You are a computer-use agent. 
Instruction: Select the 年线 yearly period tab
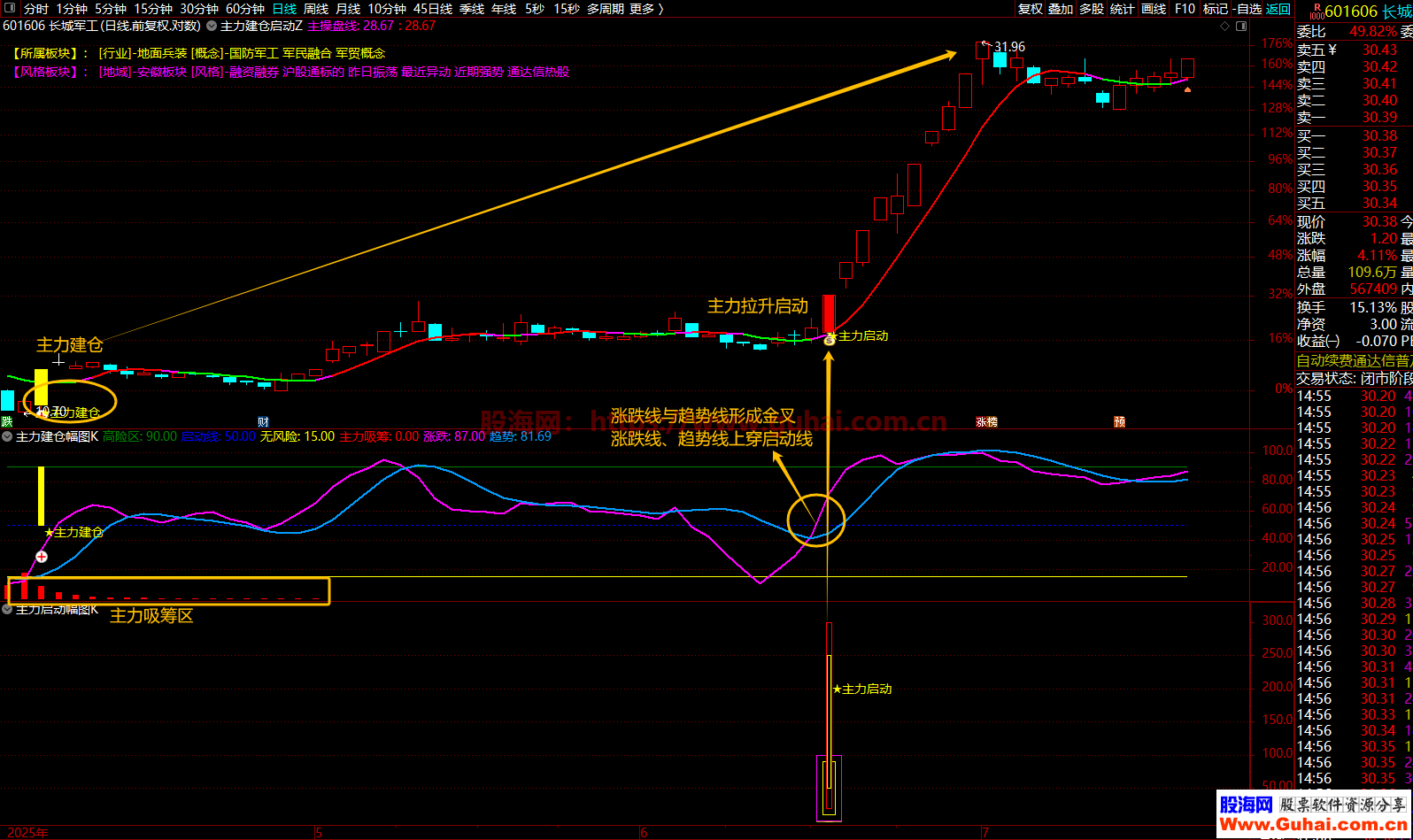click(x=504, y=9)
